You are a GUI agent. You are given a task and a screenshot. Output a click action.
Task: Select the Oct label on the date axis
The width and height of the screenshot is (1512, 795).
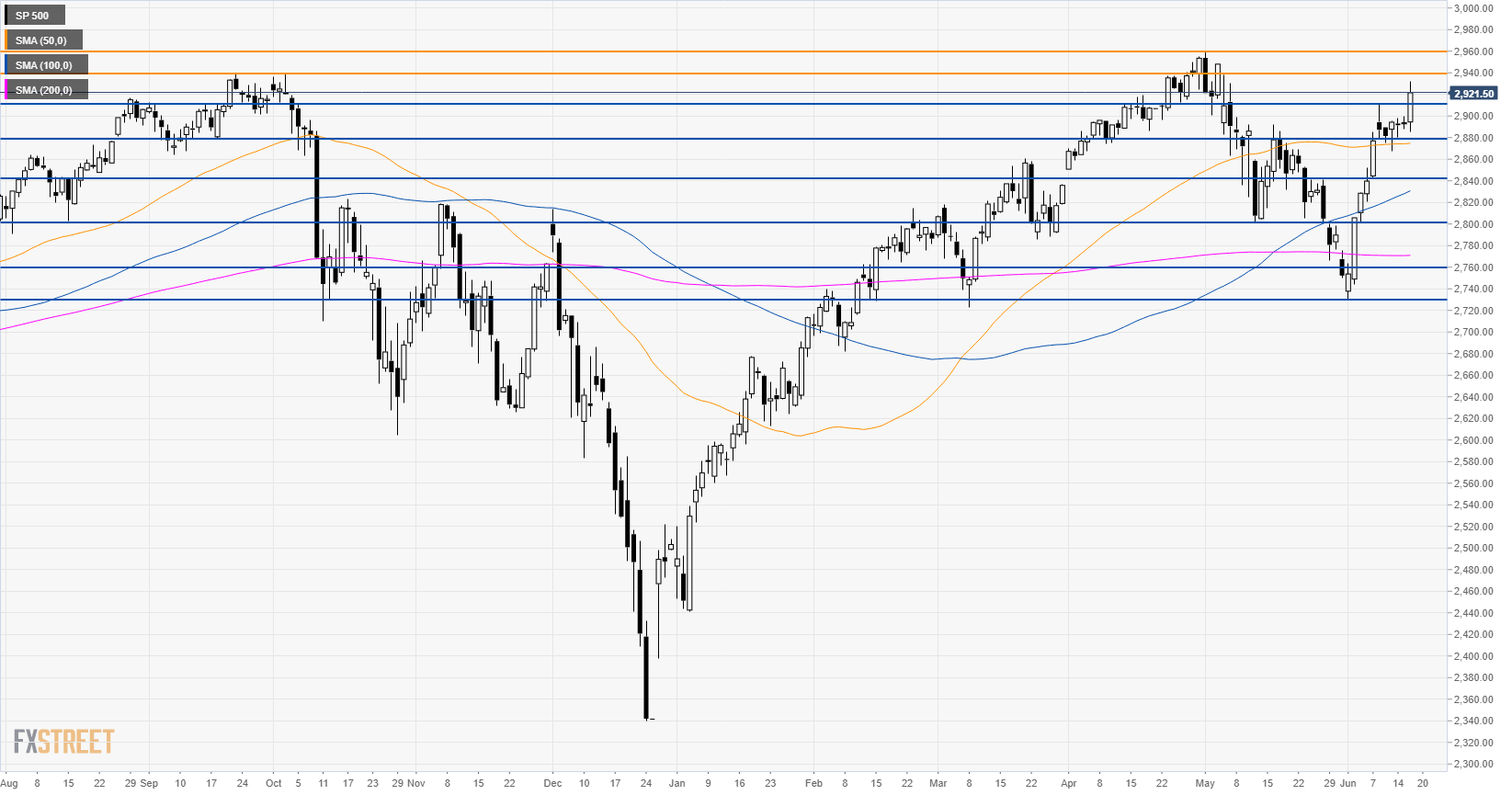(273, 783)
